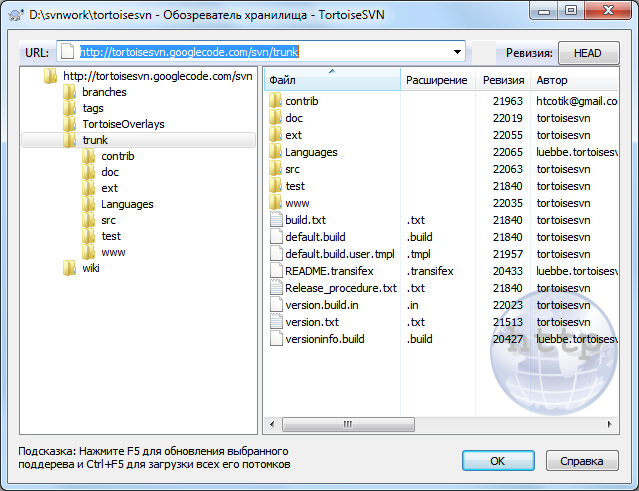Click the branches folder icon in tree
Image resolution: width=639 pixels, height=491 pixels.
point(70,92)
